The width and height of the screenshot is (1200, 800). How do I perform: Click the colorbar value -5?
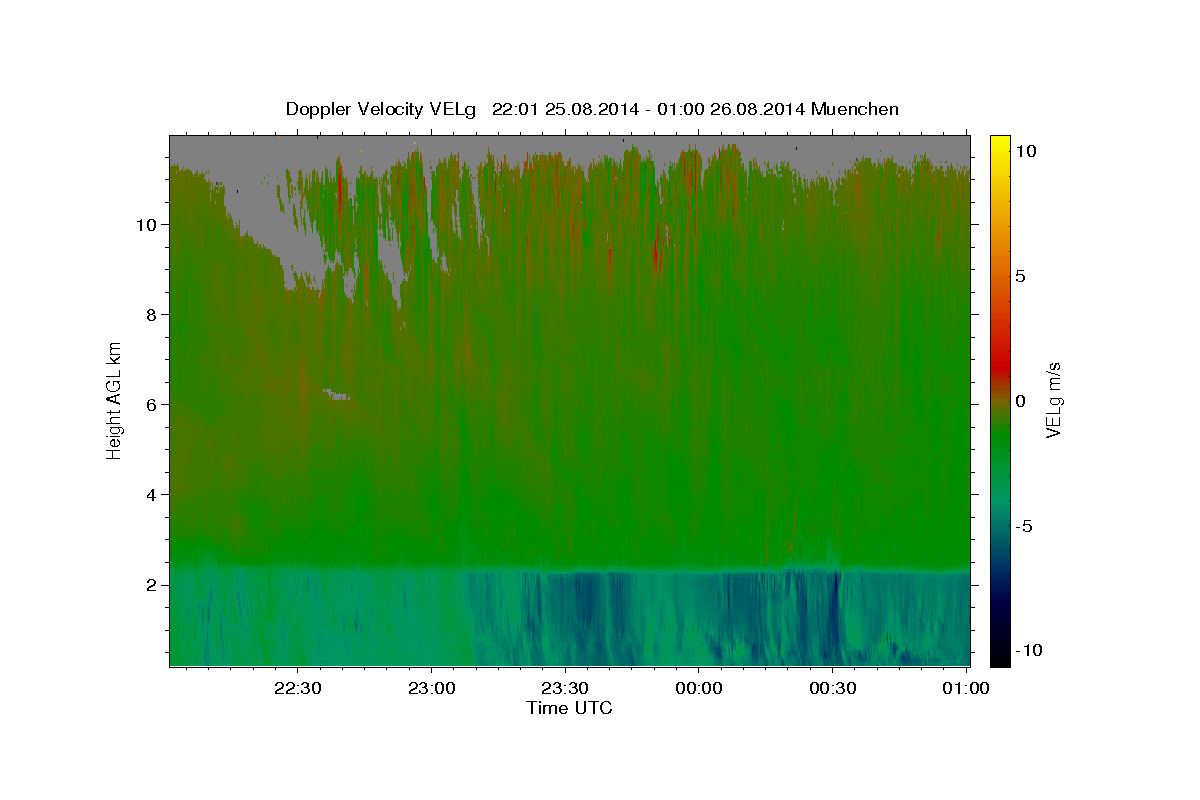point(1024,526)
